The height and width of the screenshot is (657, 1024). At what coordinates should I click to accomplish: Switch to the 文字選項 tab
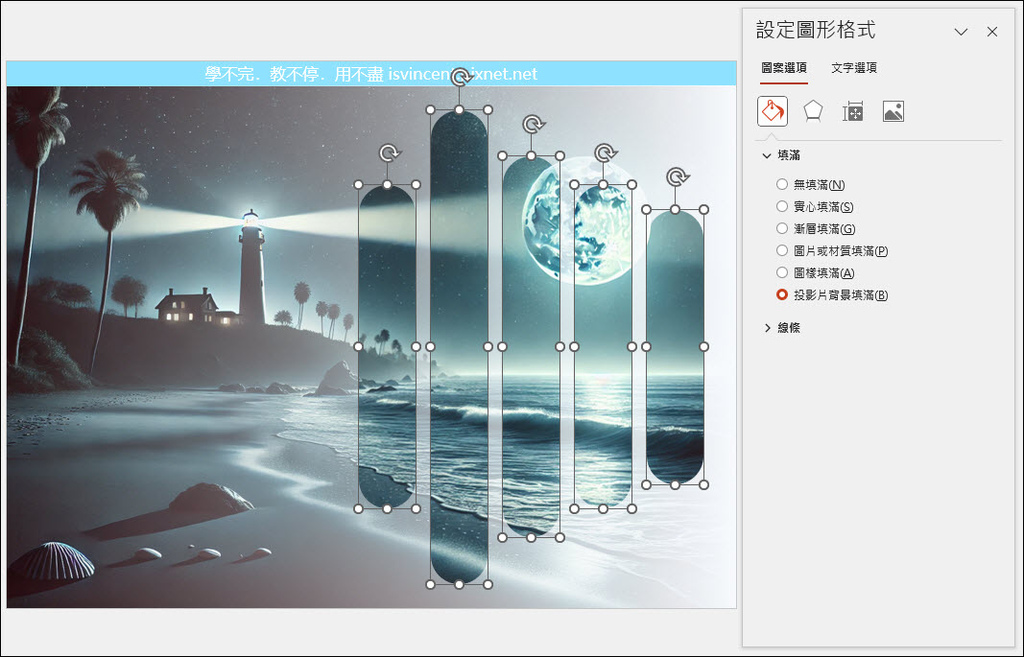click(x=854, y=67)
